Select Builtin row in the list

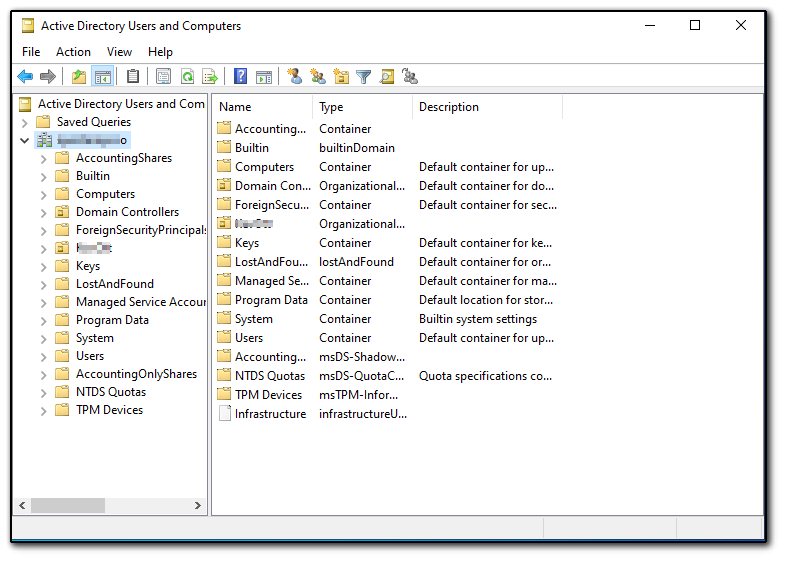tap(387, 148)
